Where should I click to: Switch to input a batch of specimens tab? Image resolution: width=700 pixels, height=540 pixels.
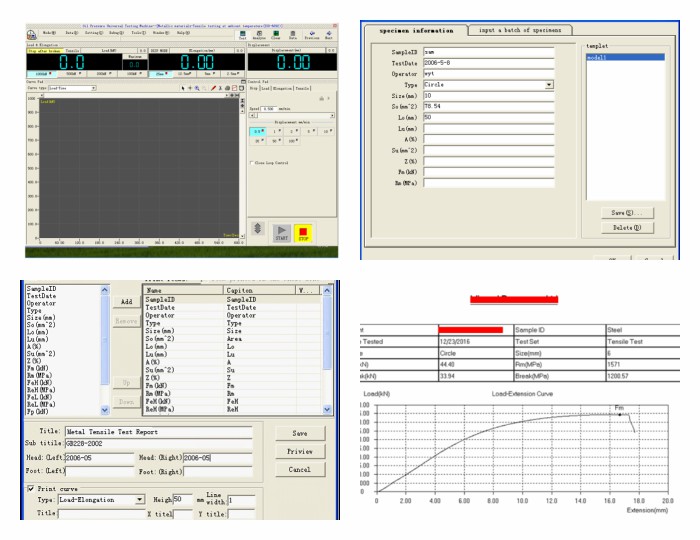[x=520, y=32]
